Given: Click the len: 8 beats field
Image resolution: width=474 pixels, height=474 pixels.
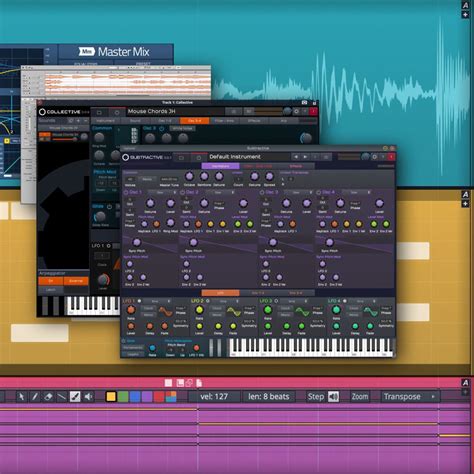Looking at the screenshot, I should 269,397.
